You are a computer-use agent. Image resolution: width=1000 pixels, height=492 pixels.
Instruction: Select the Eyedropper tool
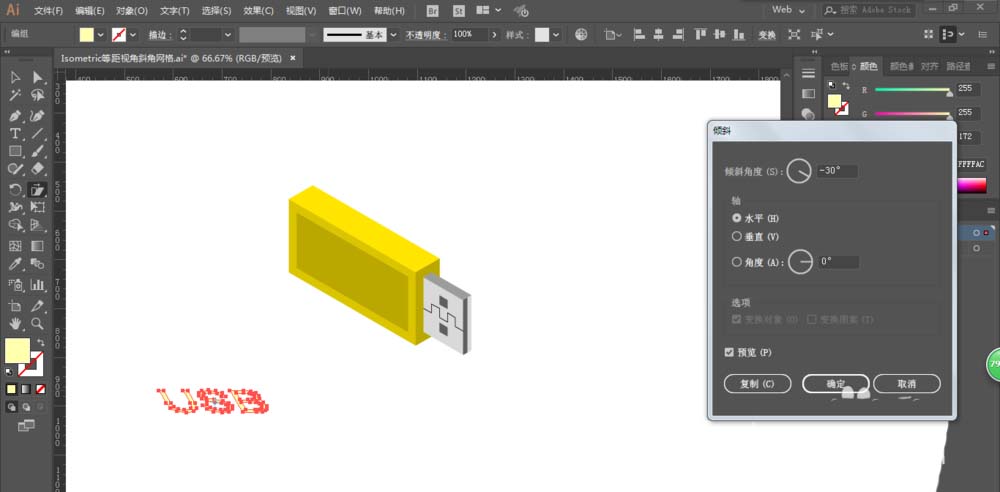tap(15, 265)
